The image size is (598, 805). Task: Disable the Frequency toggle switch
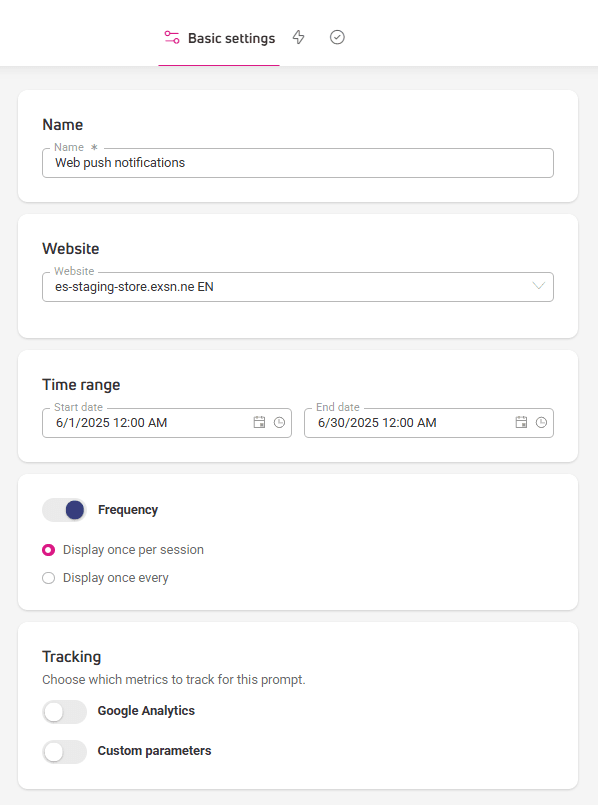(64, 510)
